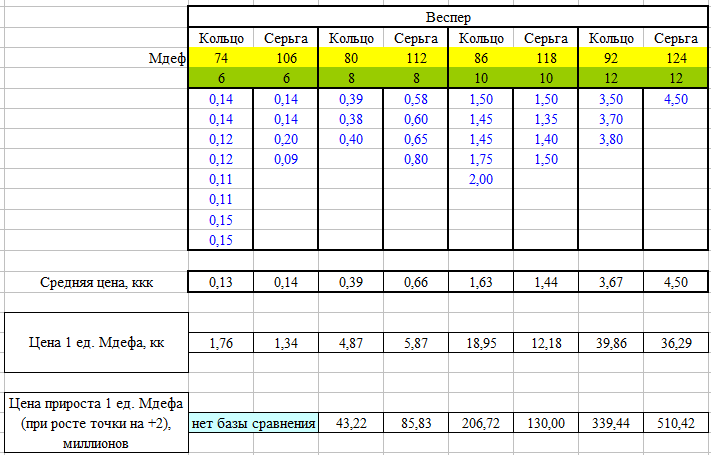Select the yellow cell with value 124
The image size is (711, 455).
tap(675, 59)
